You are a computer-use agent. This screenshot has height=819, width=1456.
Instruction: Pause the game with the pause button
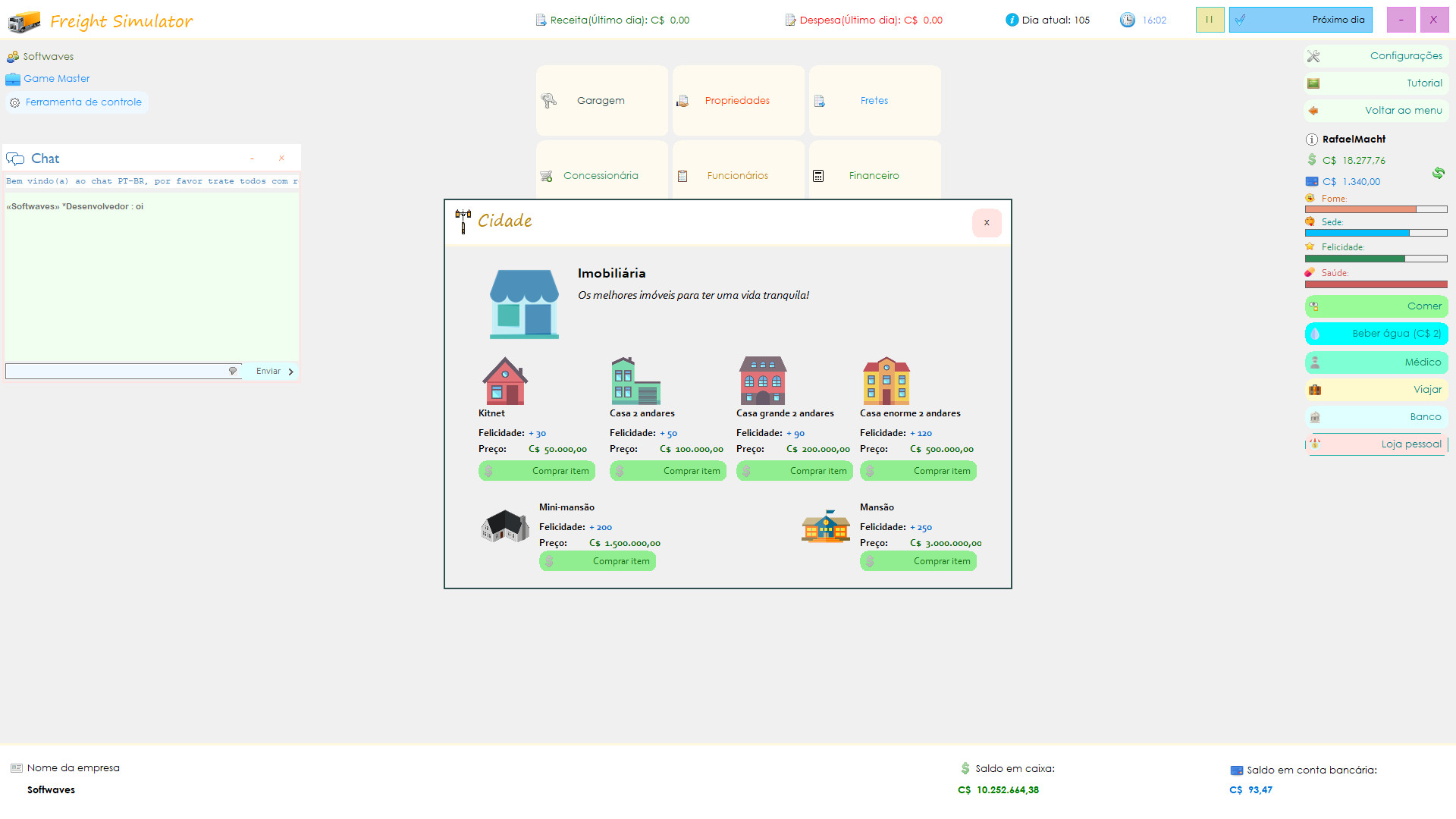pyautogui.click(x=1210, y=20)
